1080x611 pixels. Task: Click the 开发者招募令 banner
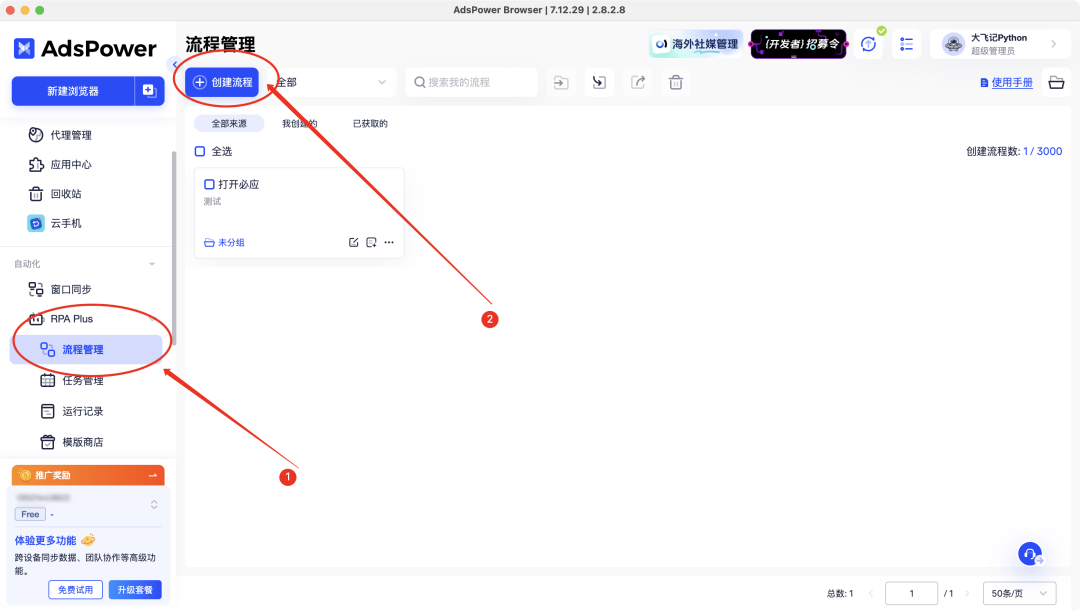point(798,44)
